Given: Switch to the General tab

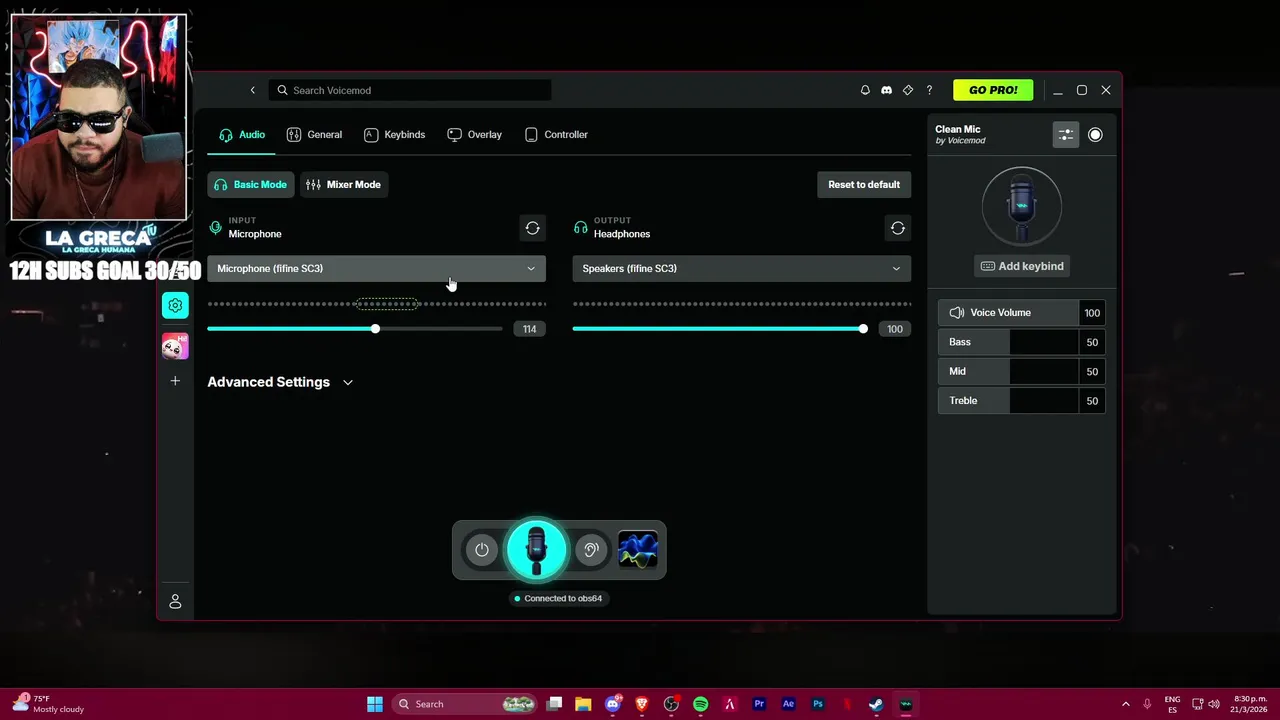Looking at the screenshot, I should (314, 134).
